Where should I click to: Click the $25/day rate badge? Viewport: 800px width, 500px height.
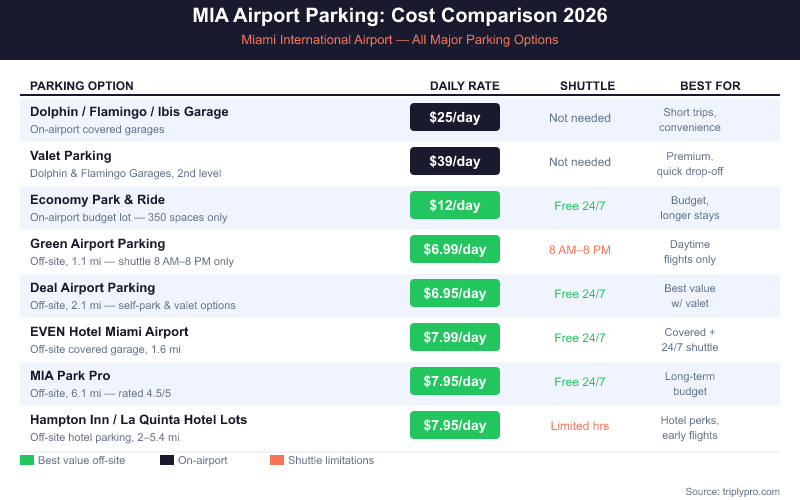[x=455, y=118]
